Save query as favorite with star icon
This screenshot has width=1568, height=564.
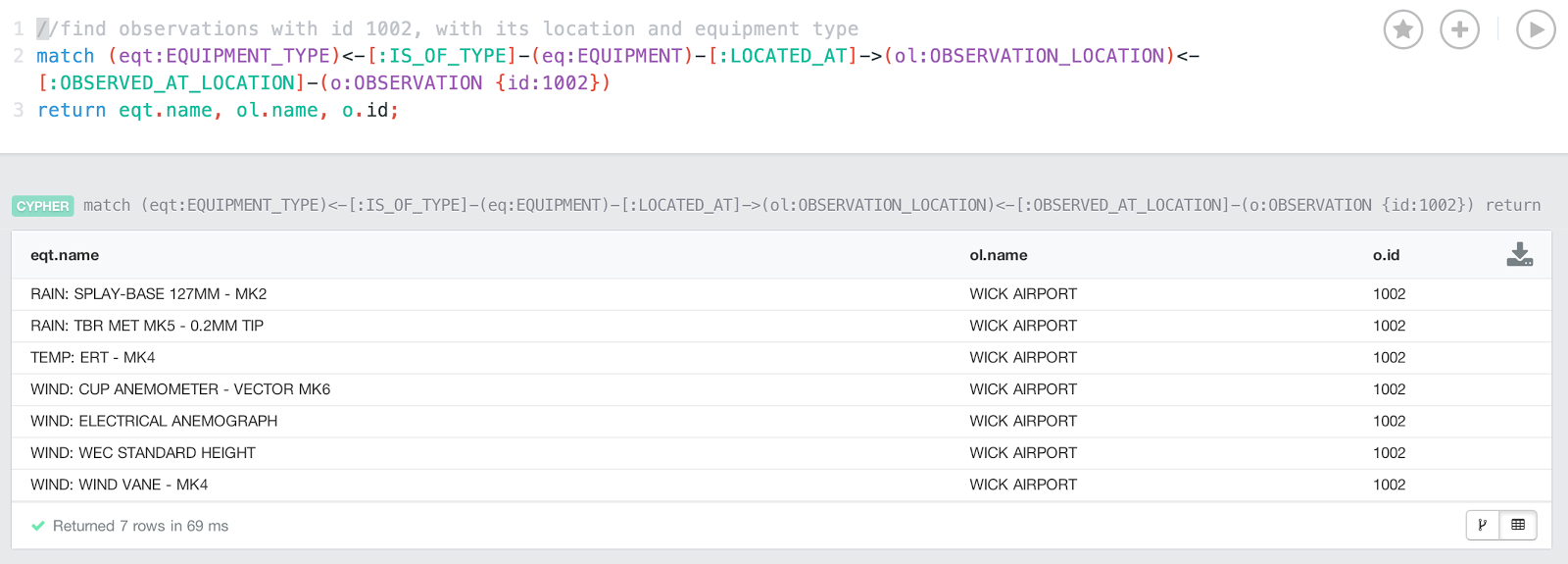[1403, 29]
